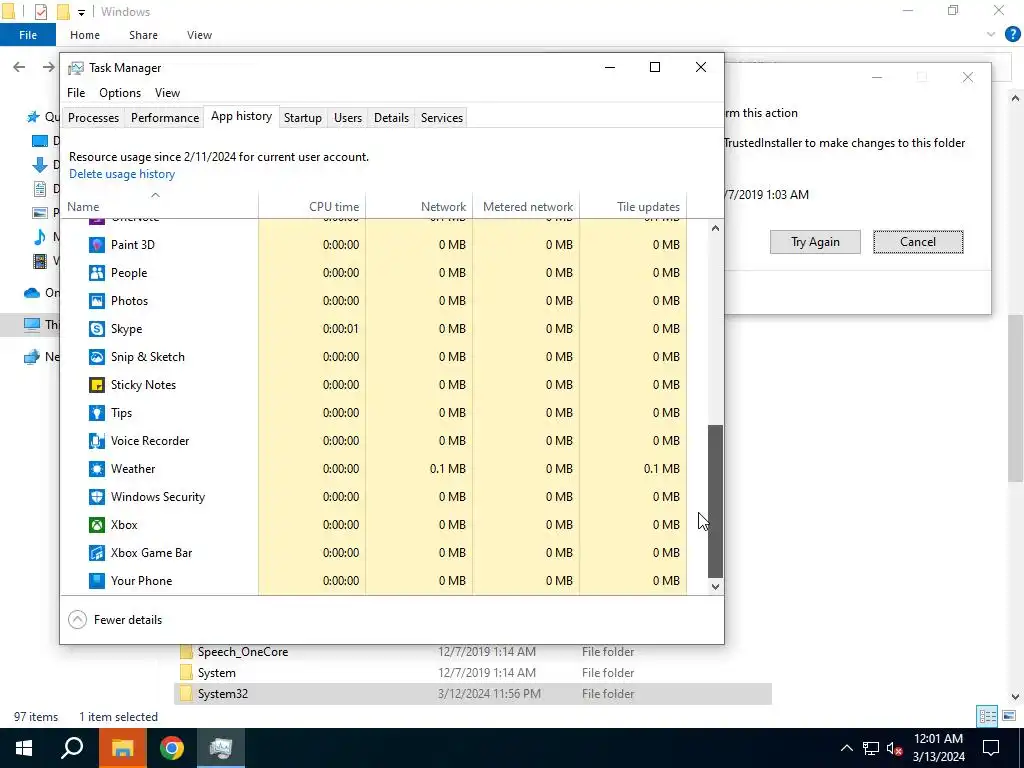Switch to the Startup tab
This screenshot has height=768, width=1024.
coord(302,118)
